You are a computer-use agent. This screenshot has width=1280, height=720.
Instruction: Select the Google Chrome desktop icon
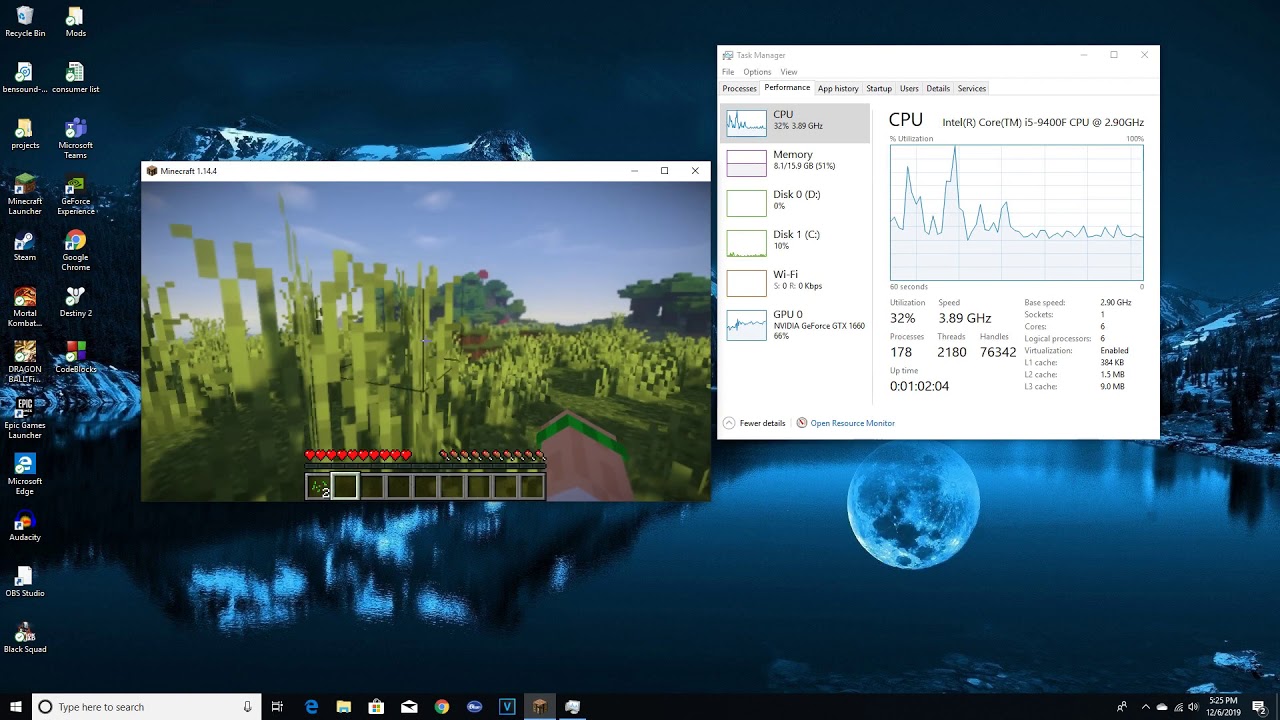point(76,250)
